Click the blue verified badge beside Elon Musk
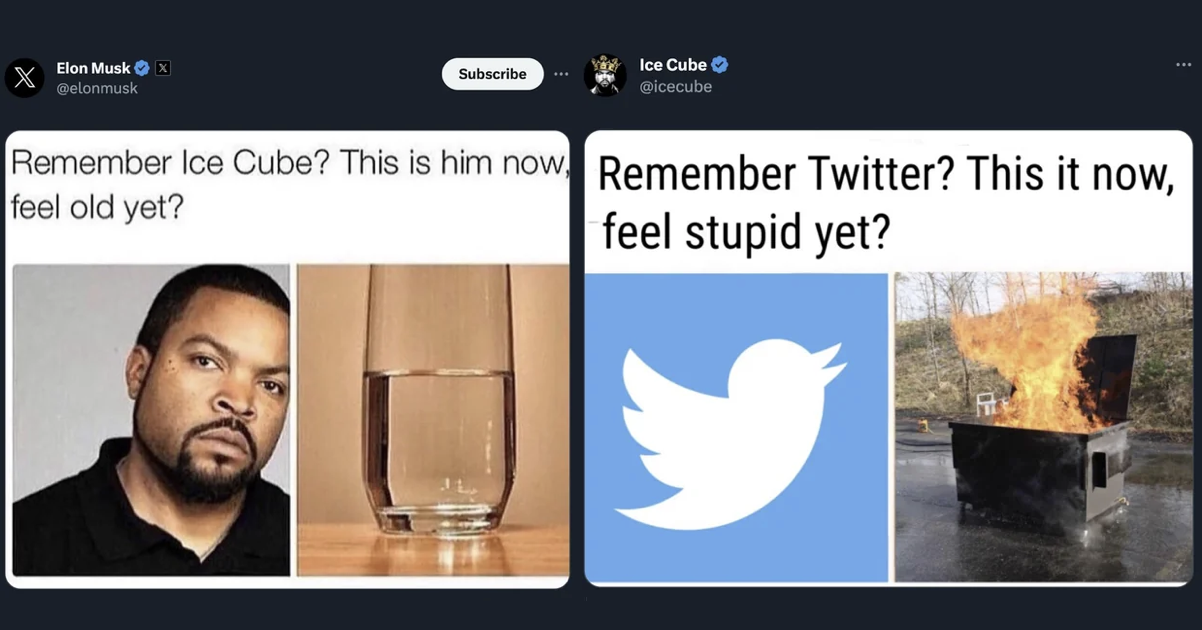Image resolution: width=1202 pixels, height=630 pixels. pos(142,68)
